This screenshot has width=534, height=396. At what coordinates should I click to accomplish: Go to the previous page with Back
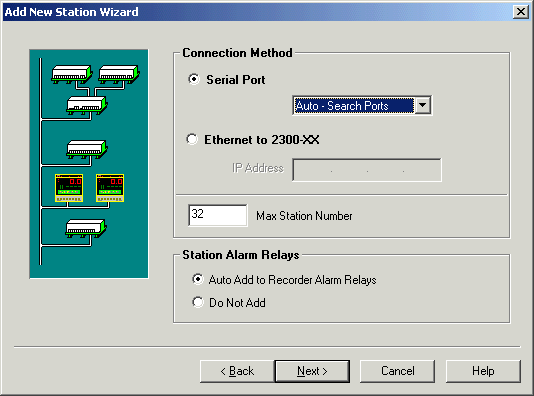(237, 371)
